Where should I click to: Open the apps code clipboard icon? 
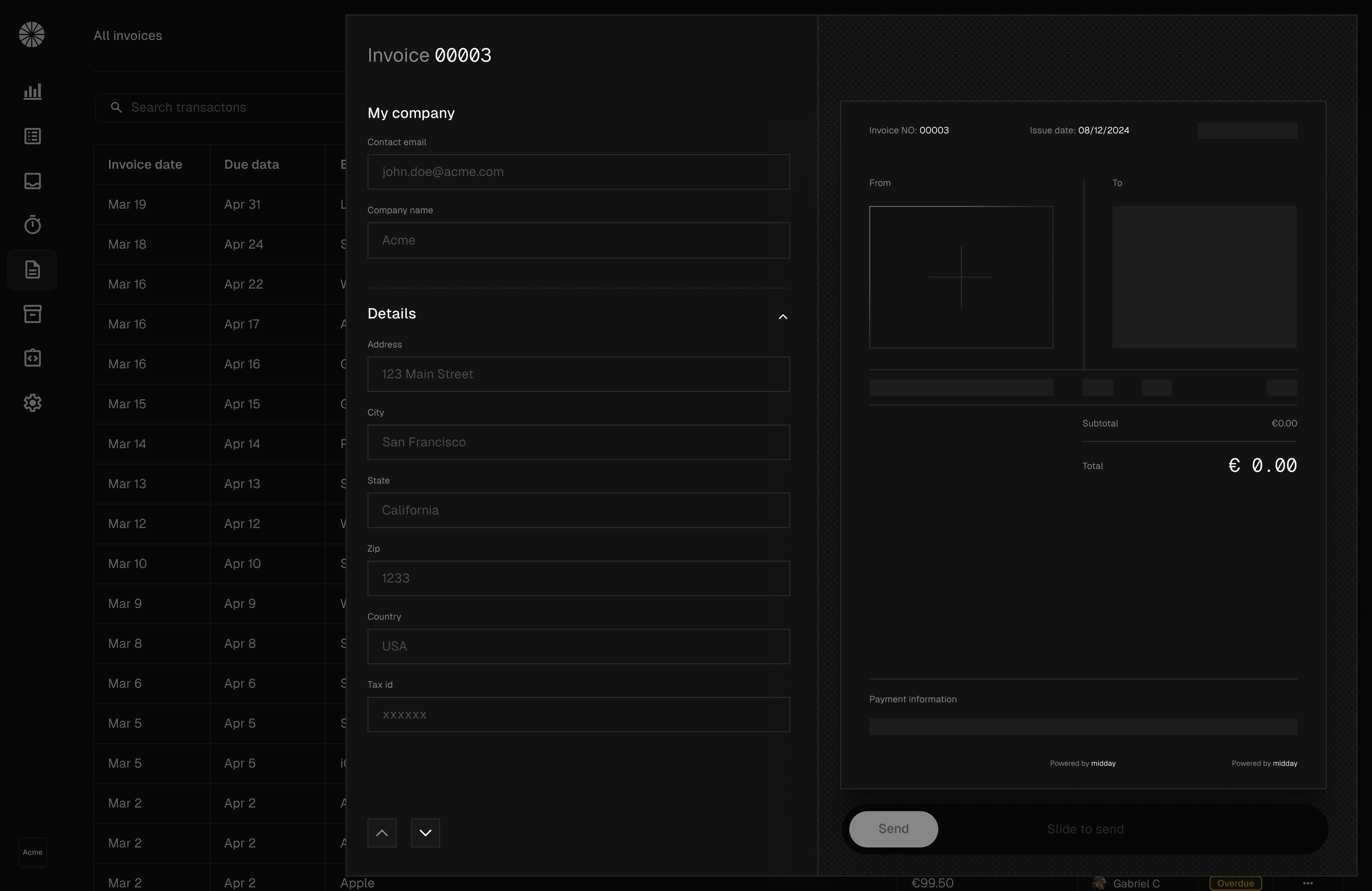(x=32, y=358)
